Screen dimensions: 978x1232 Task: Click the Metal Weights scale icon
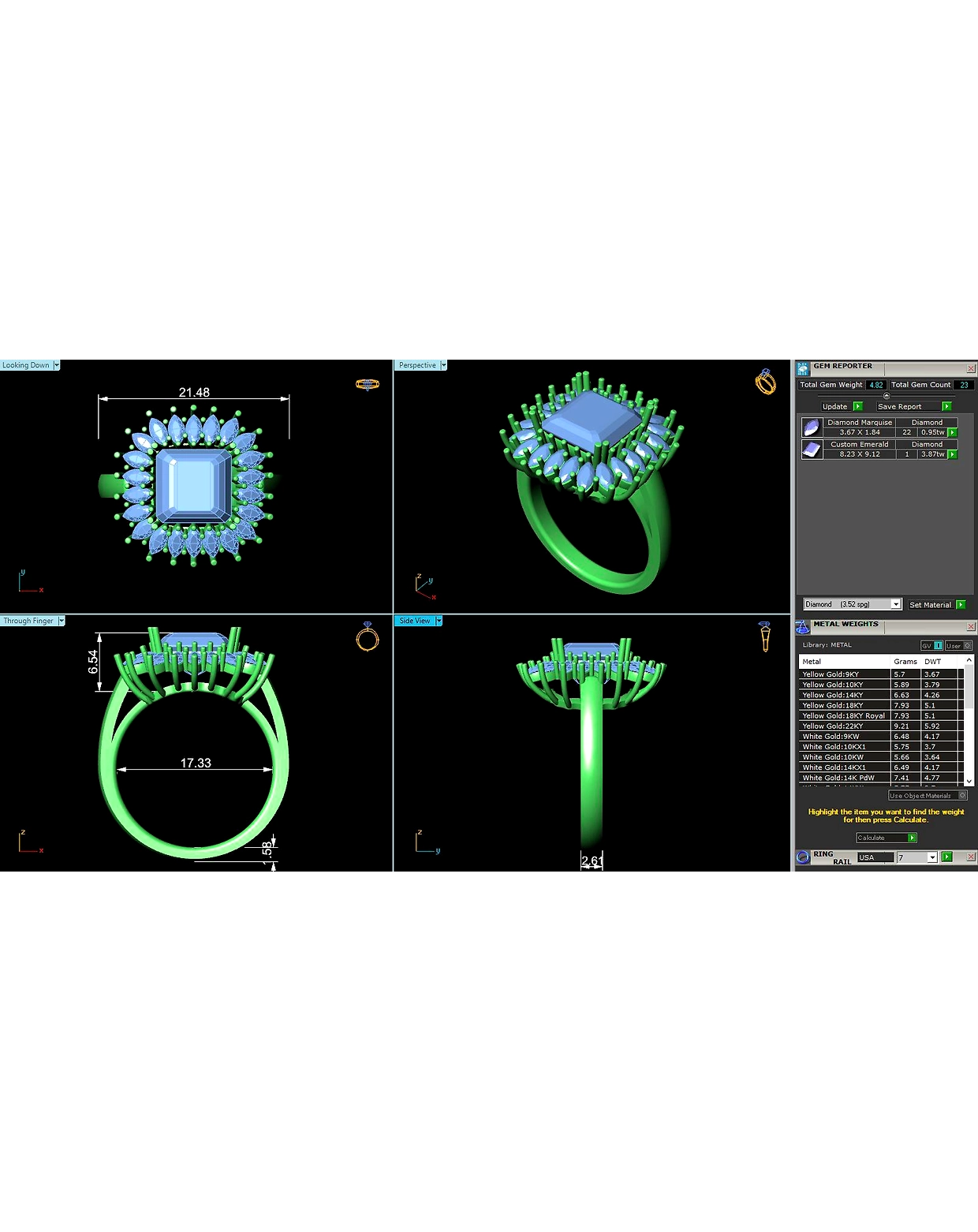tap(802, 627)
